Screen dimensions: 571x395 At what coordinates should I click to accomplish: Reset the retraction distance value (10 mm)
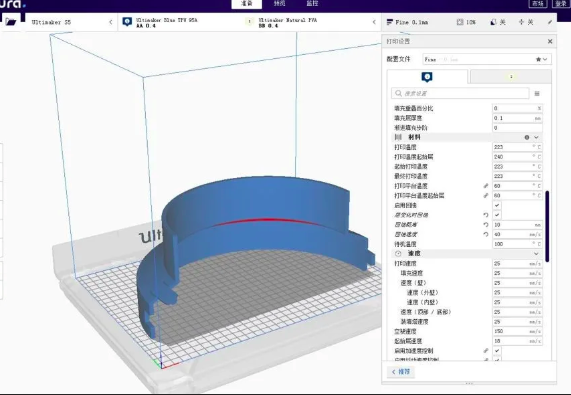tap(485, 225)
